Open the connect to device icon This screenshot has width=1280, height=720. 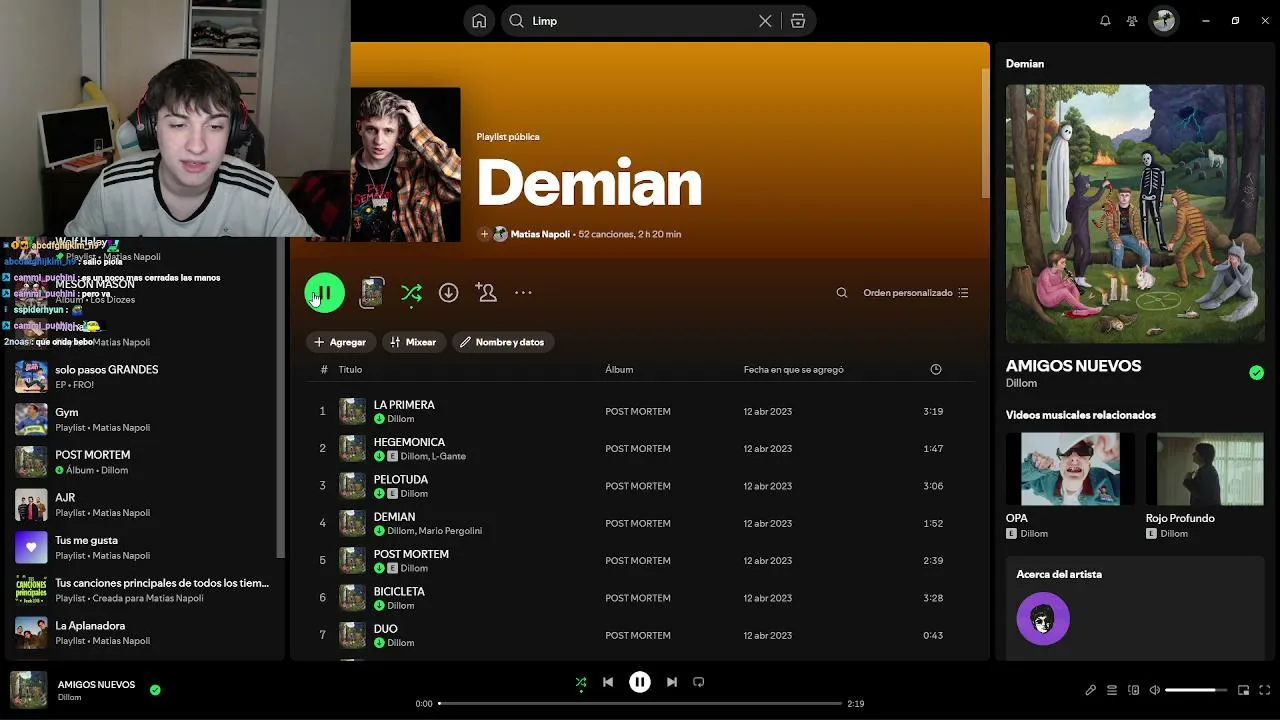pyautogui.click(x=1134, y=690)
